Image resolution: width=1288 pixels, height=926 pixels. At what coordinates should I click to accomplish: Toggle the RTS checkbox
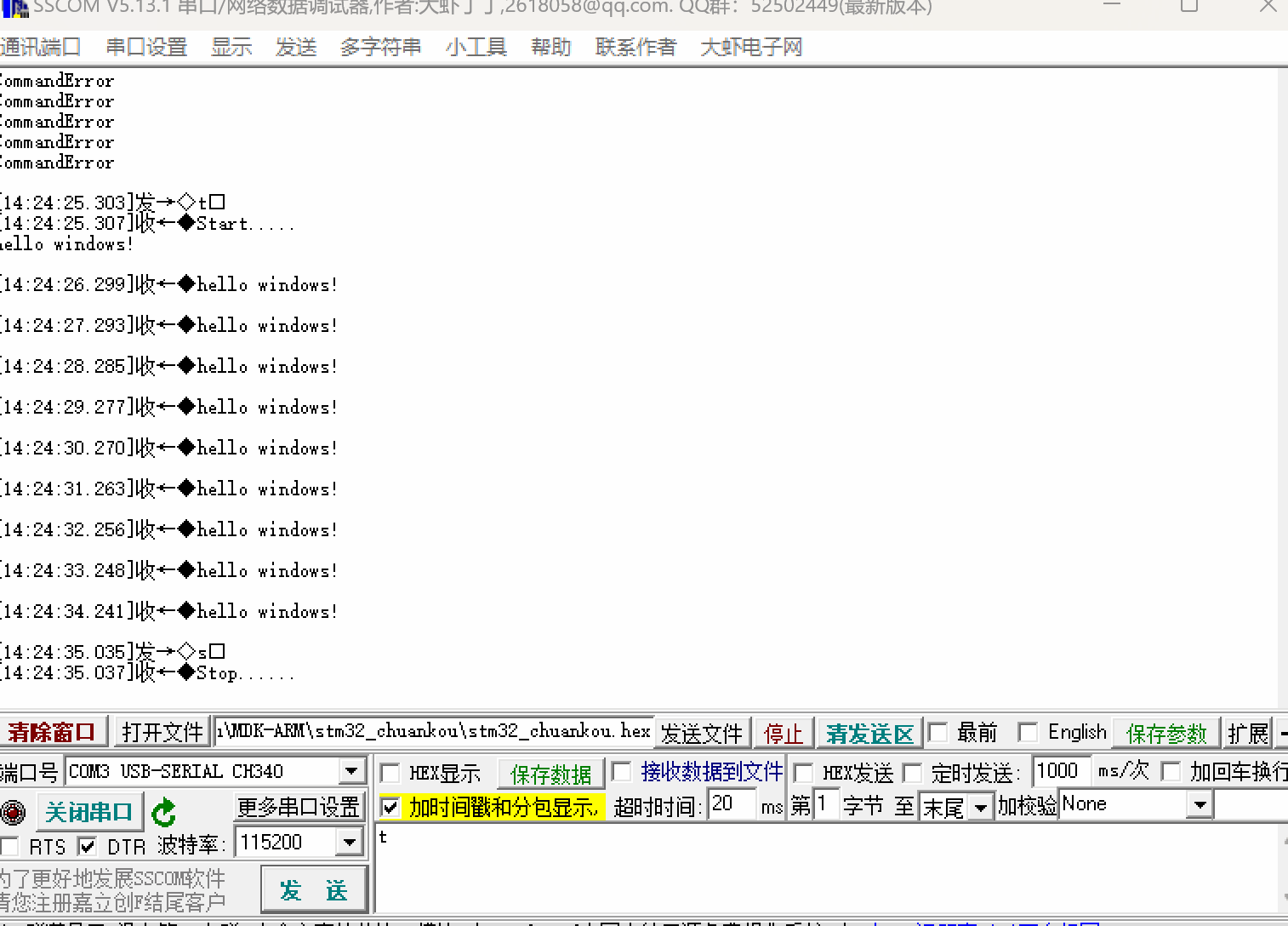[10, 846]
